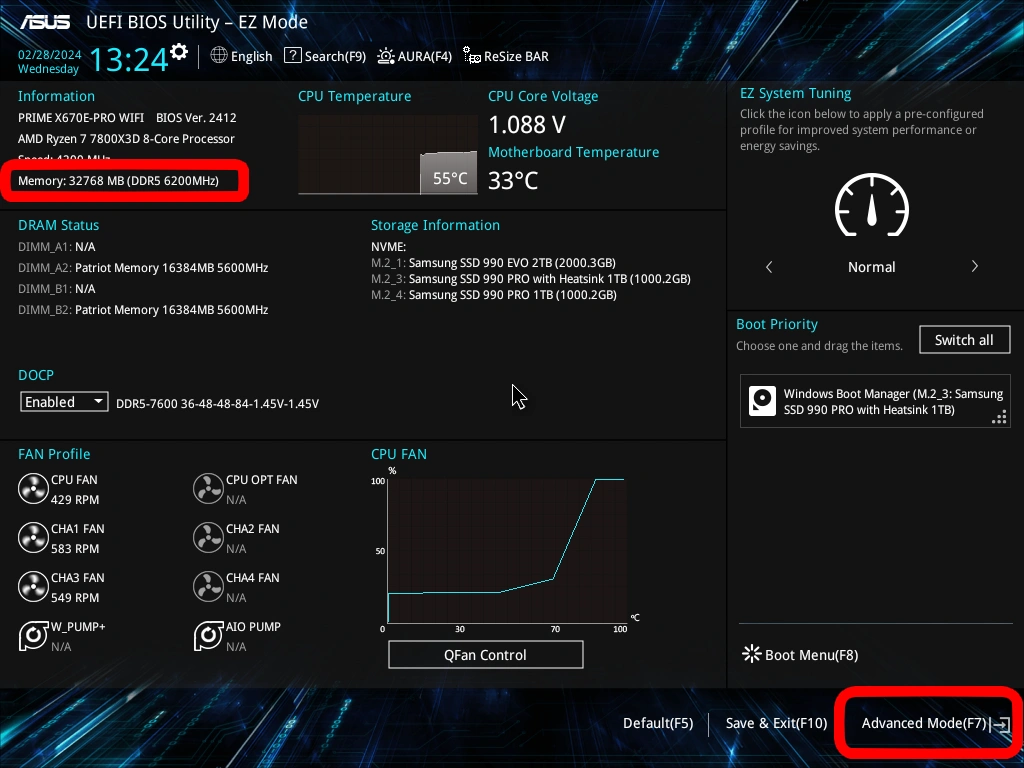
Task: Click the Windows Boot Manager disk icon
Action: 762,401
